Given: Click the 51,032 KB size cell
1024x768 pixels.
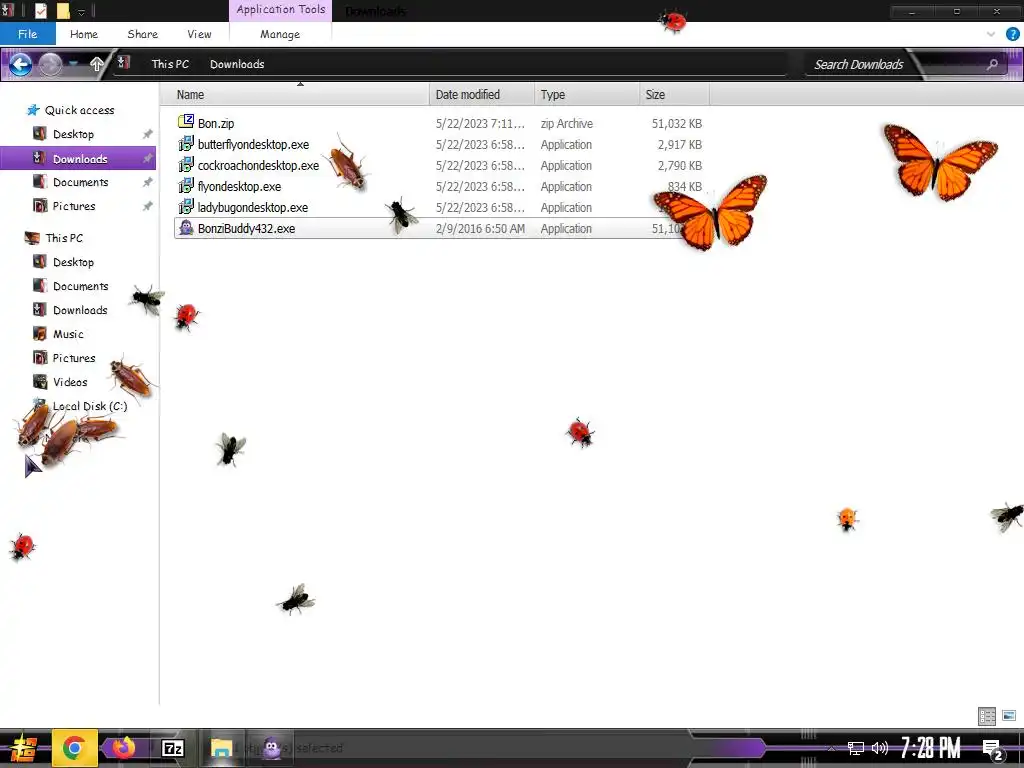Looking at the screenshot, I should click(x=677, y=123).
